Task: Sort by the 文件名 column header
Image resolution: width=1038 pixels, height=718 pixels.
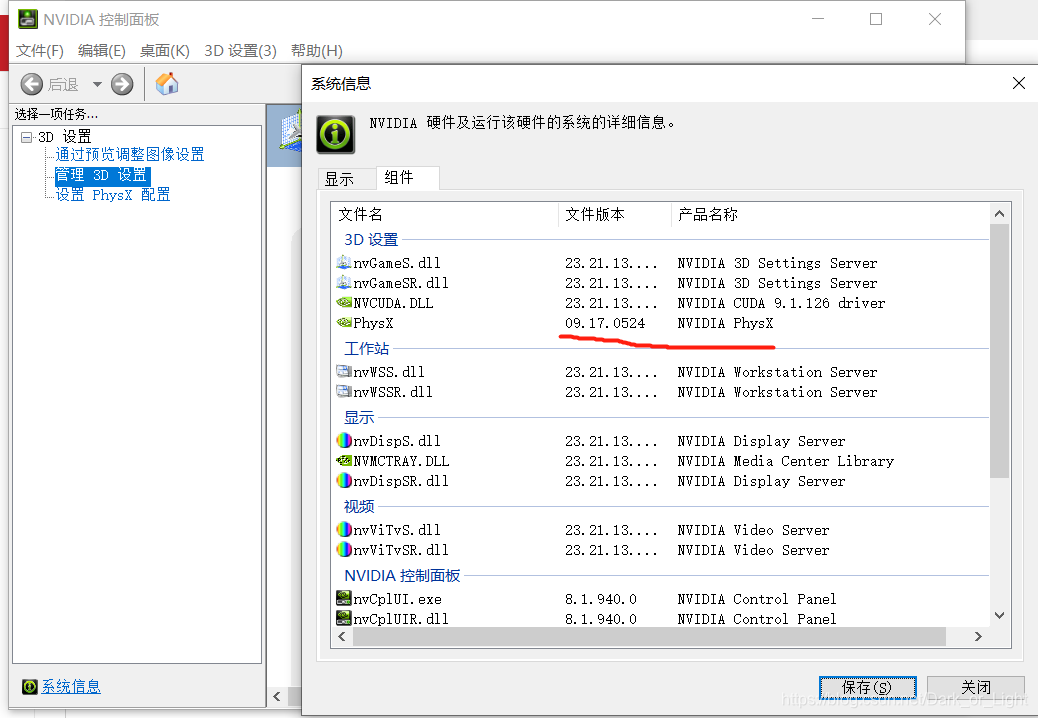Action: point(446,214)
